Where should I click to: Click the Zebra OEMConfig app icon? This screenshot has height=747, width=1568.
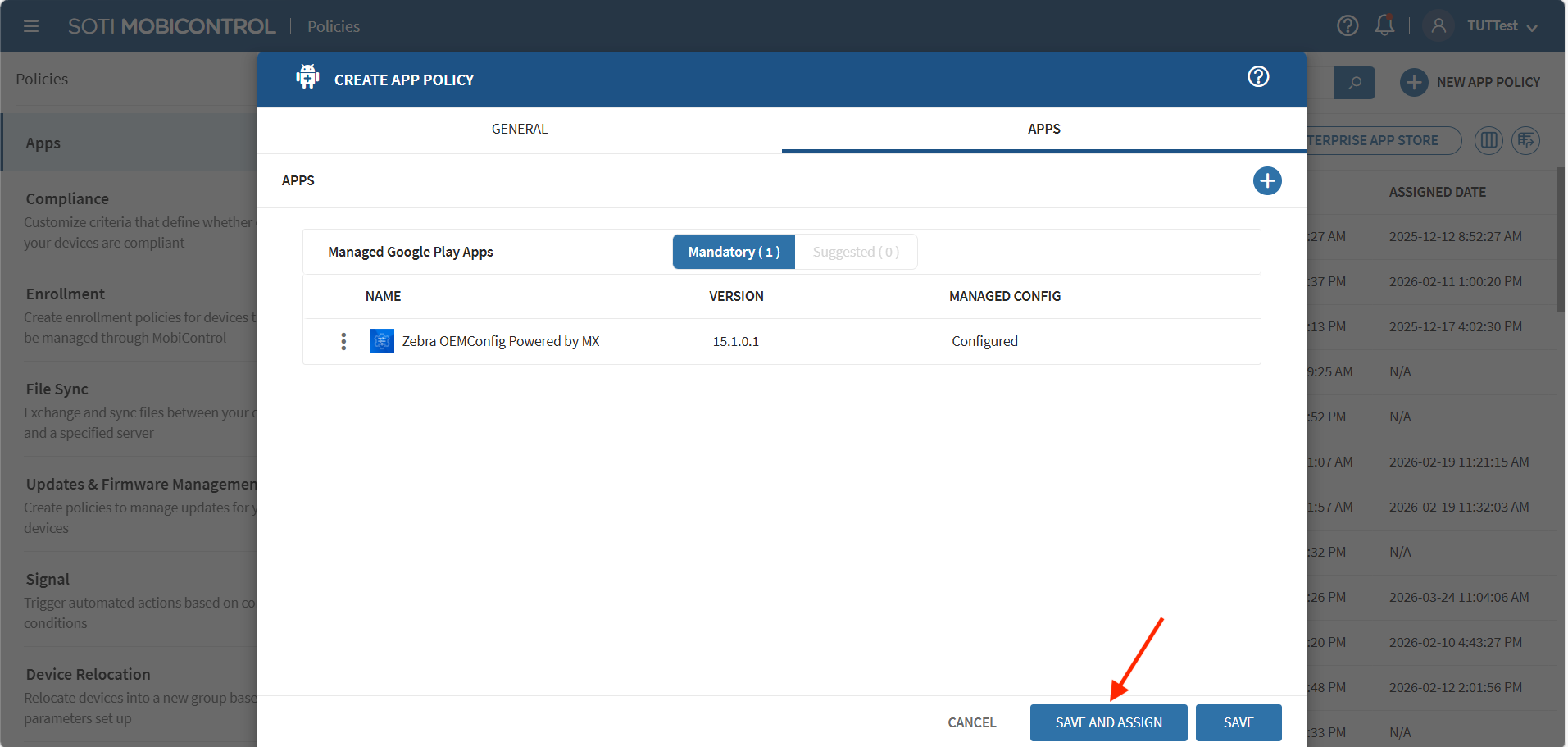(x=382, y=341)
